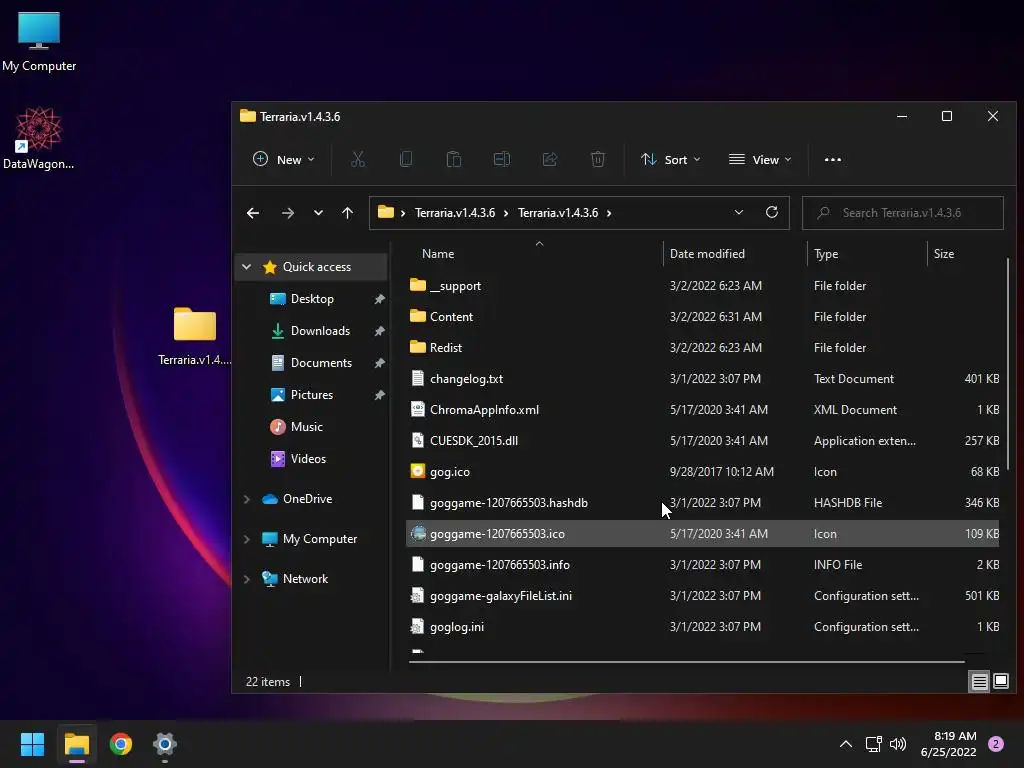The height and width of the screenshot is (768, 1024).
Task: Expand the Network tree node
Action: click(x=246, y=579)
